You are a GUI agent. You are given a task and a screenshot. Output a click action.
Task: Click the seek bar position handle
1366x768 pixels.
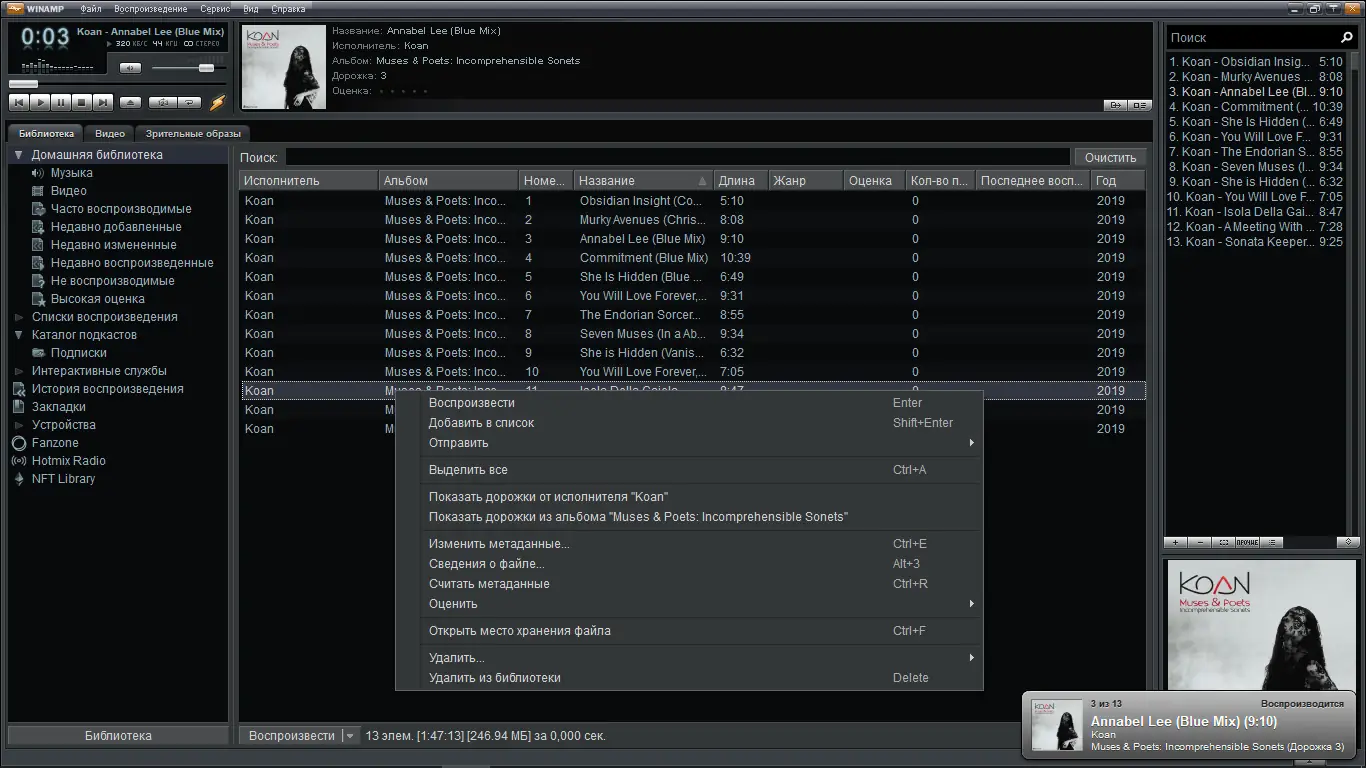[23, 84]
